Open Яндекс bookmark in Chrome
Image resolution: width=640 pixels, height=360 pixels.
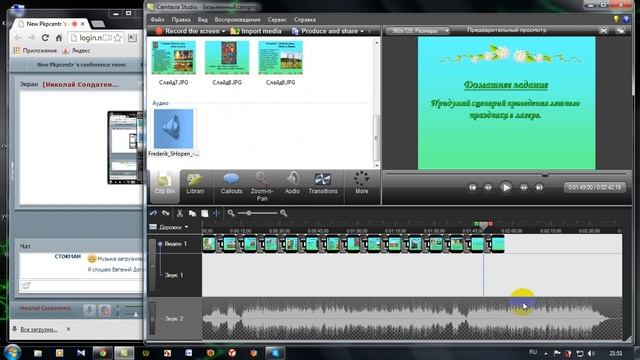[76, 51]
